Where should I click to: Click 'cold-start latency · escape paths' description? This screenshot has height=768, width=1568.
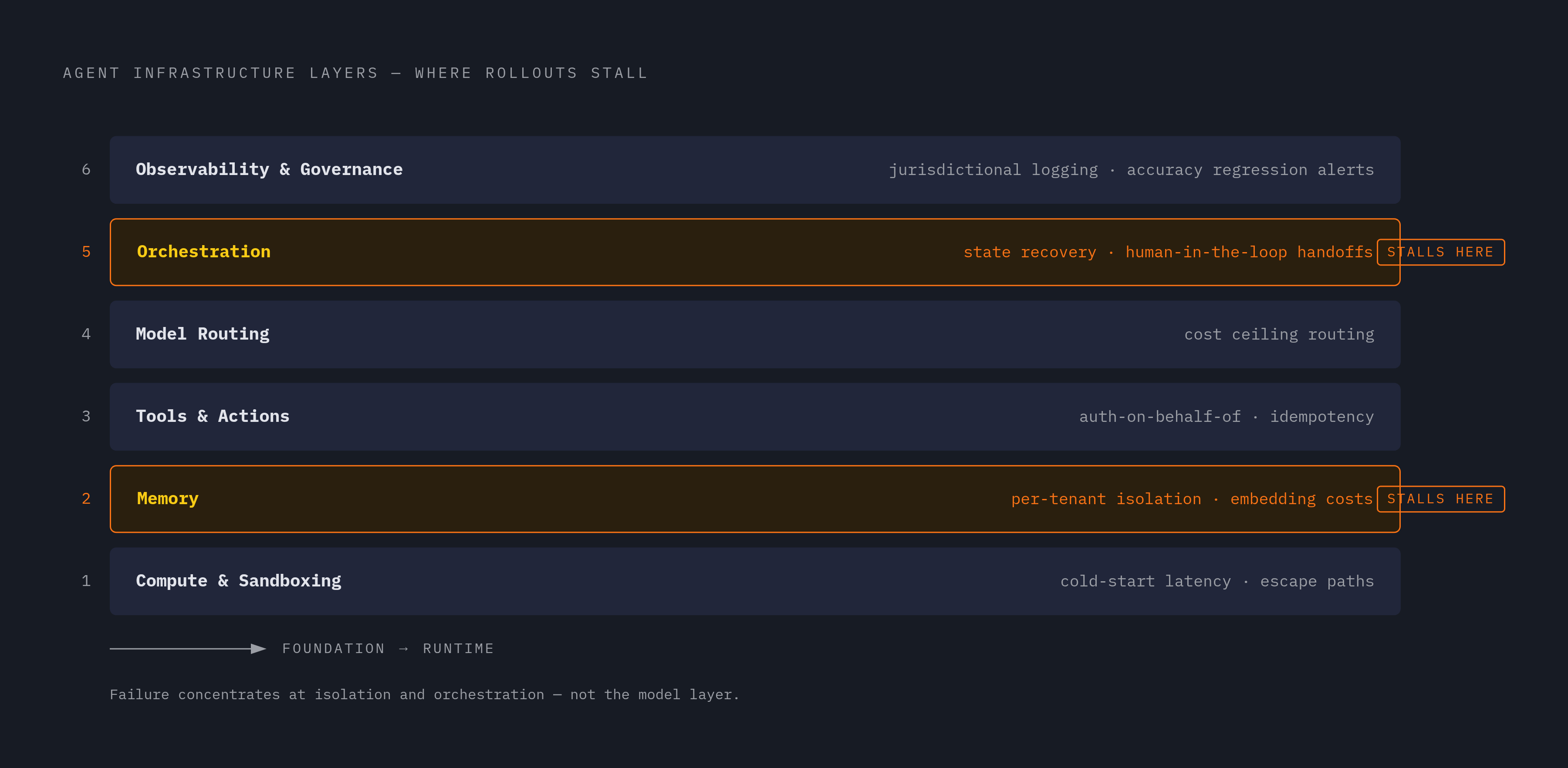pos(1217,581)
